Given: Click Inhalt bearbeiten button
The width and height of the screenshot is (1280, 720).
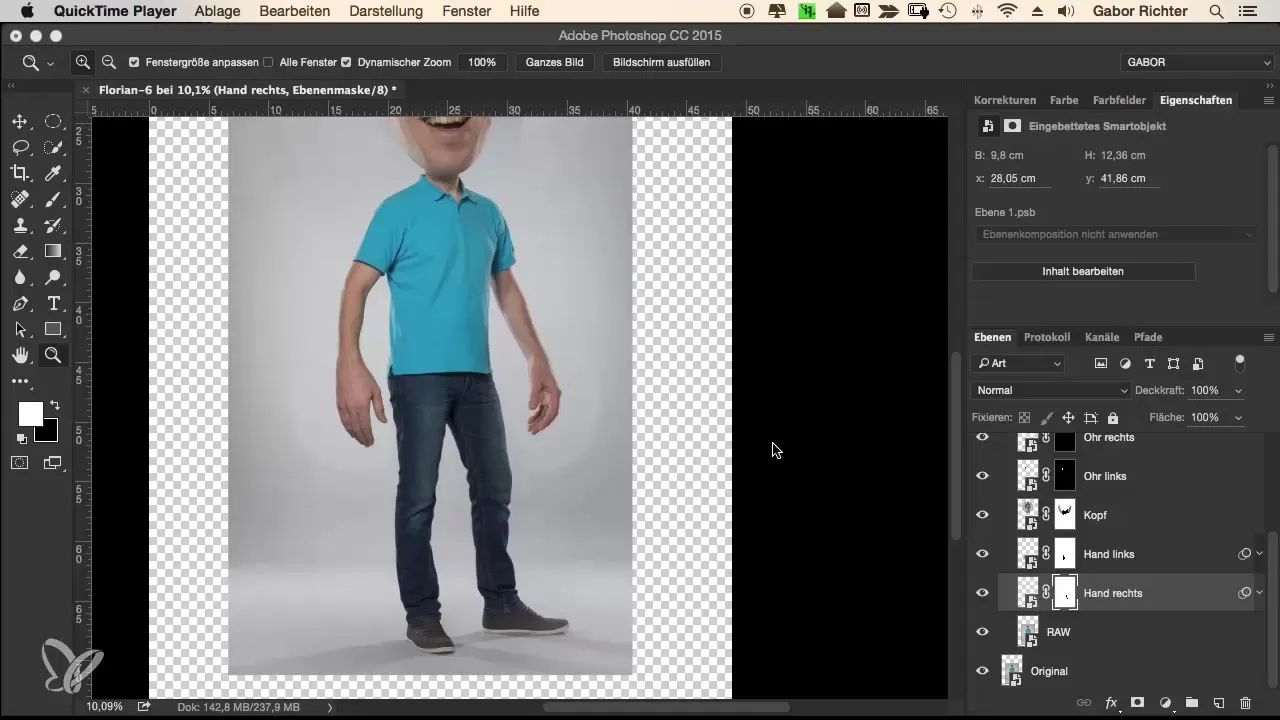Looking at the screenshot, I should 1083,271.
